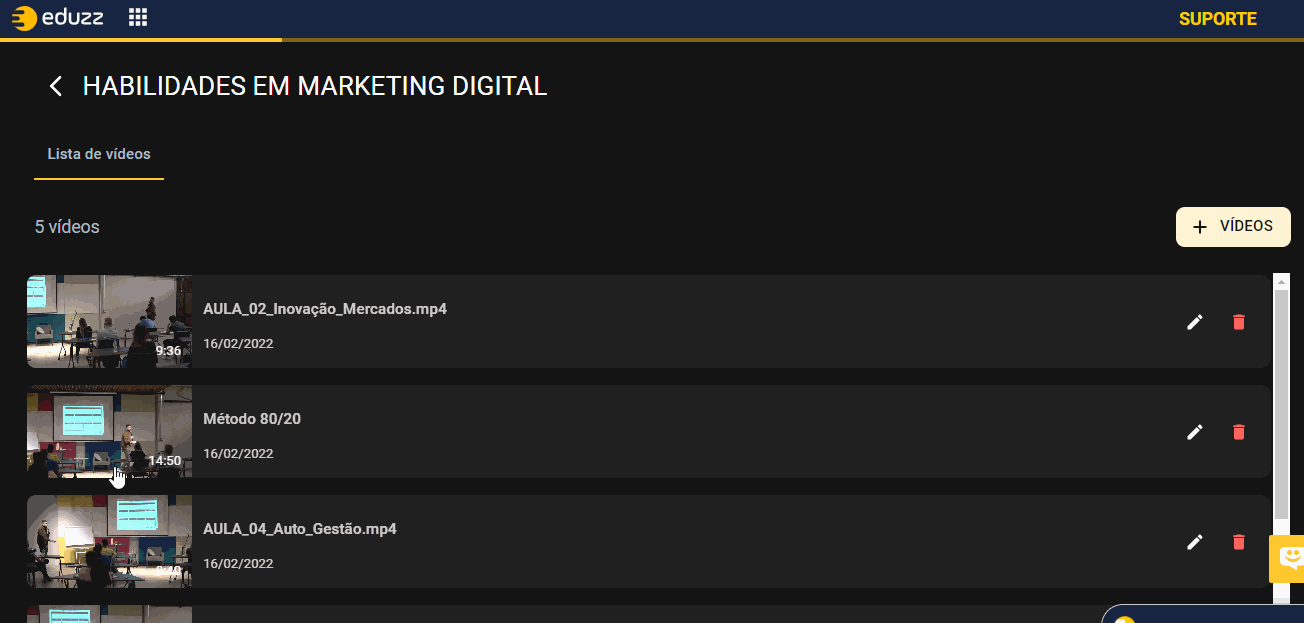The image size is (1304, 623).
Task: Delete AULA_02_Inovação_Mercados.mp4 with trash icon
Action: coord(1239,322)
